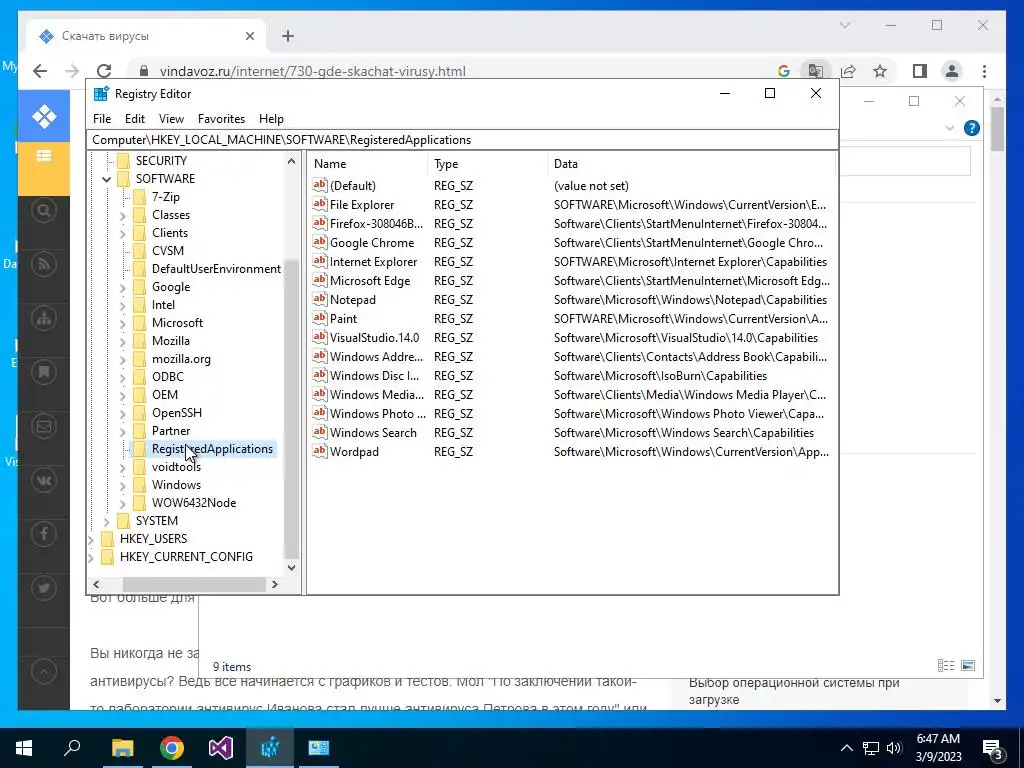Screen dimensions: 1024x768
Task: Open the notification center icon
Action: pyautogui.click(x=992, y=748)
